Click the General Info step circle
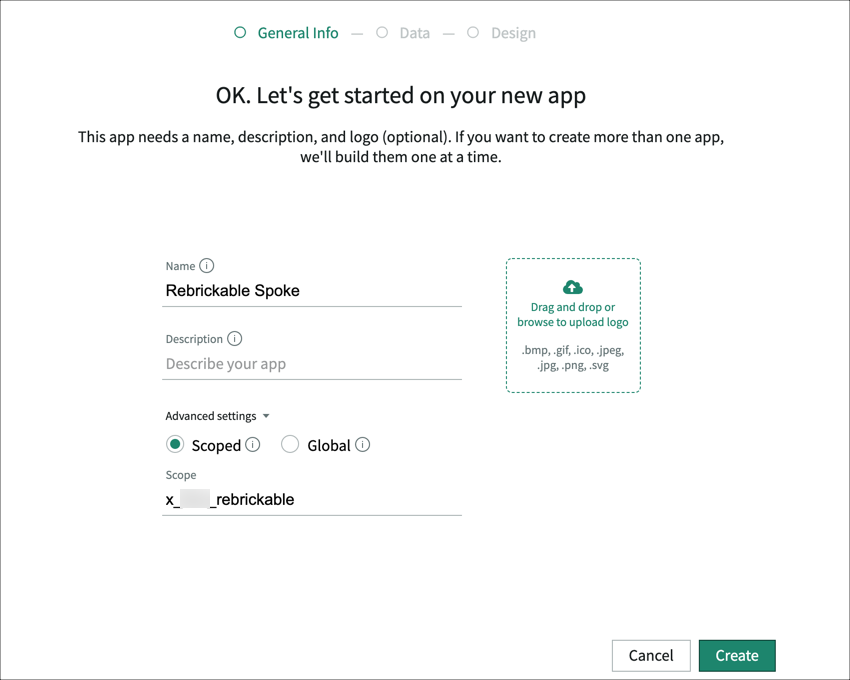The image size is (850, 680). (x=240, y=32)
